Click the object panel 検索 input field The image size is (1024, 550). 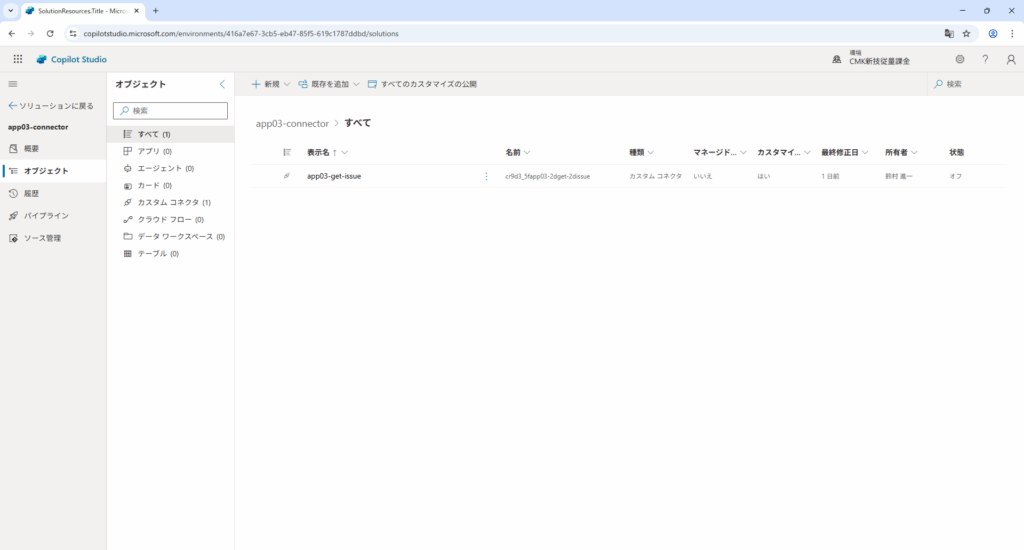click(170, 111)
